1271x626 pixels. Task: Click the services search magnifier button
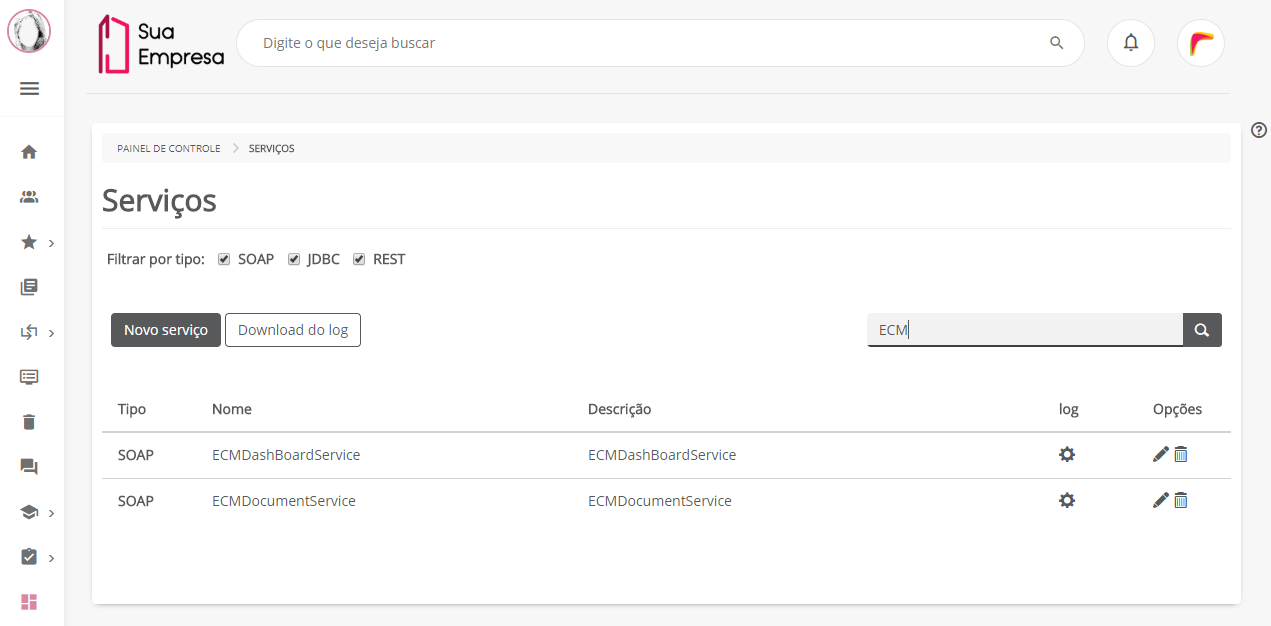pos(1202,330)
